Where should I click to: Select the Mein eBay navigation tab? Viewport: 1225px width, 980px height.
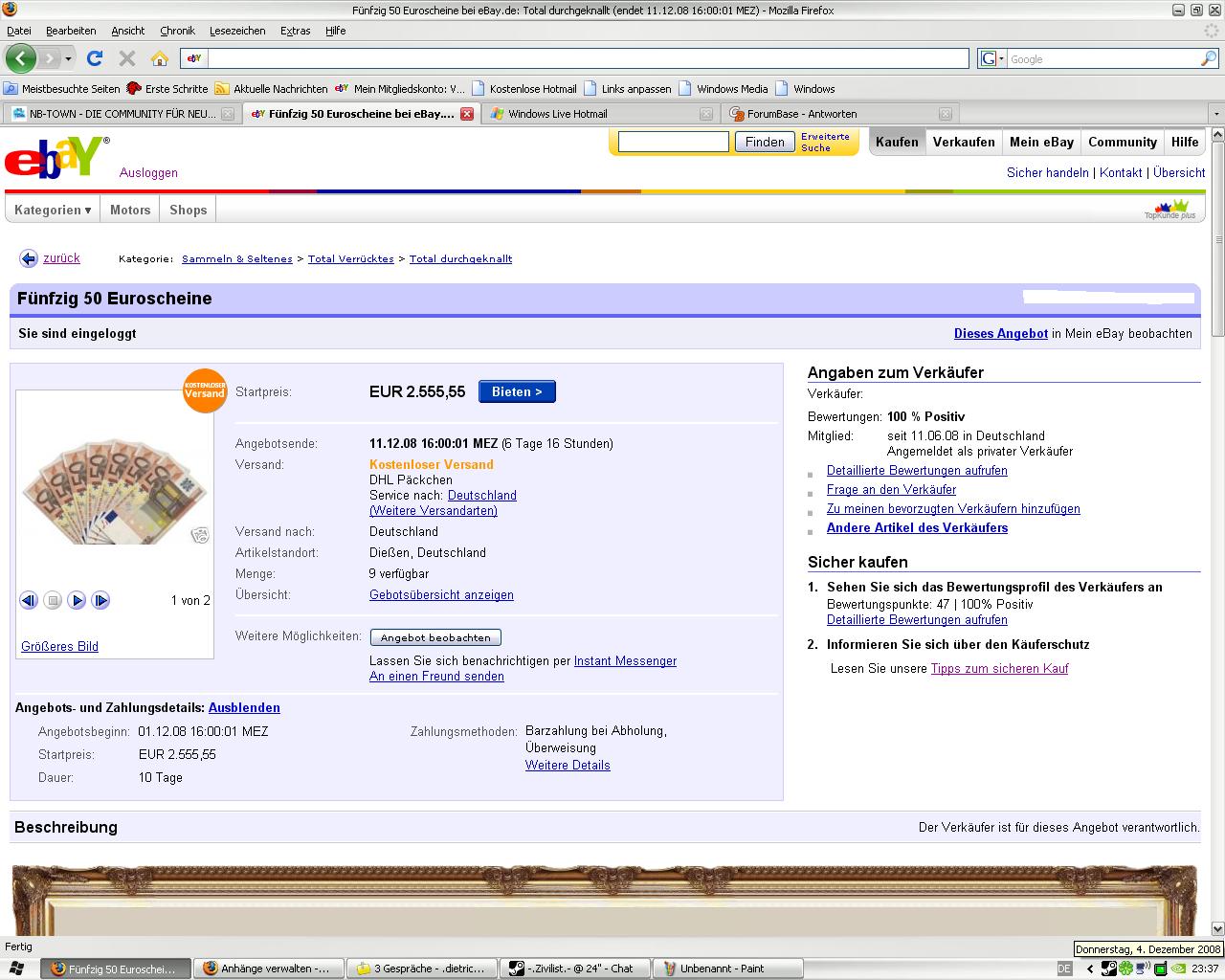pos(1041,142)
